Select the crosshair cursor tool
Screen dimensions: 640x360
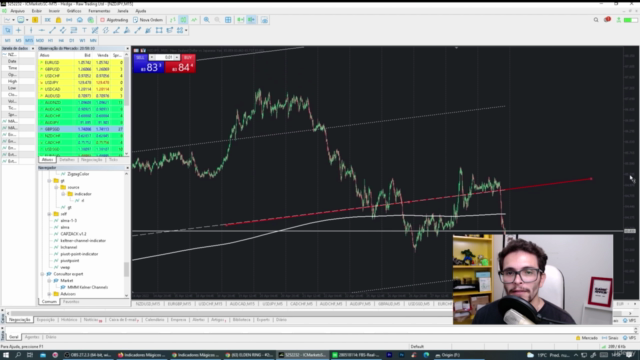pyautogui.click(x=18, y=30)
